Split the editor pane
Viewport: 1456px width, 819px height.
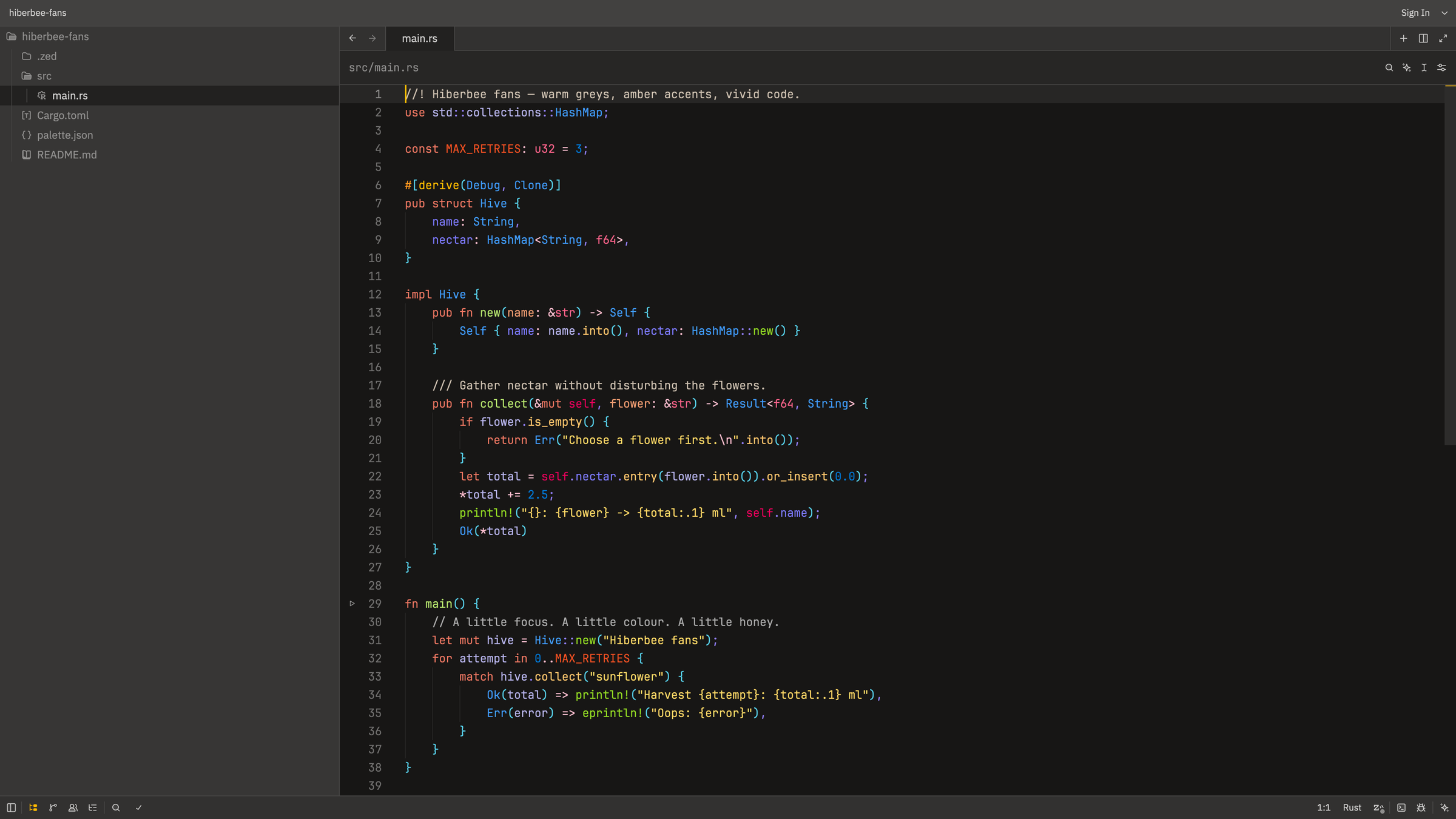click(1423, 38)
